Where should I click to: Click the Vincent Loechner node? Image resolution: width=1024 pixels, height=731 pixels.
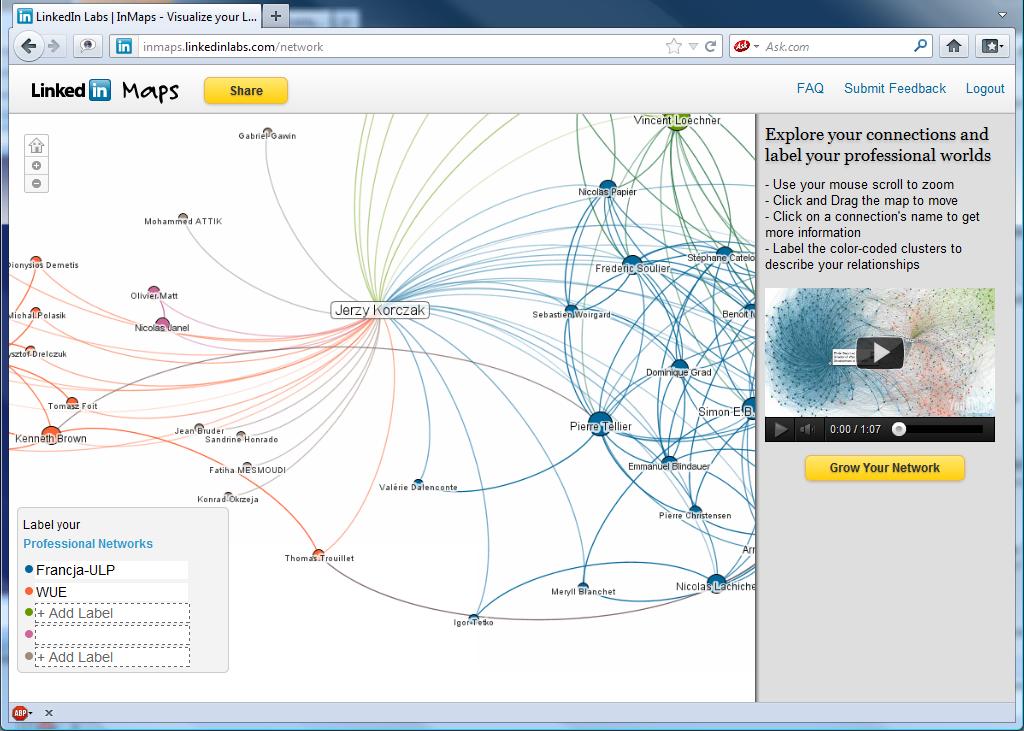677,120
